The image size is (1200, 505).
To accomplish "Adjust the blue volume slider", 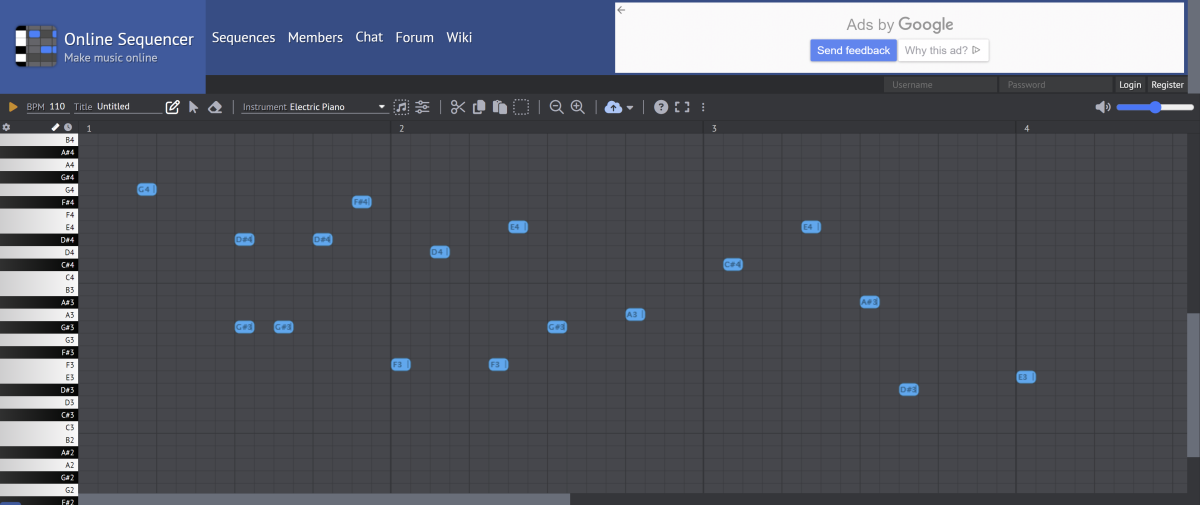I will click(1155, 107).
